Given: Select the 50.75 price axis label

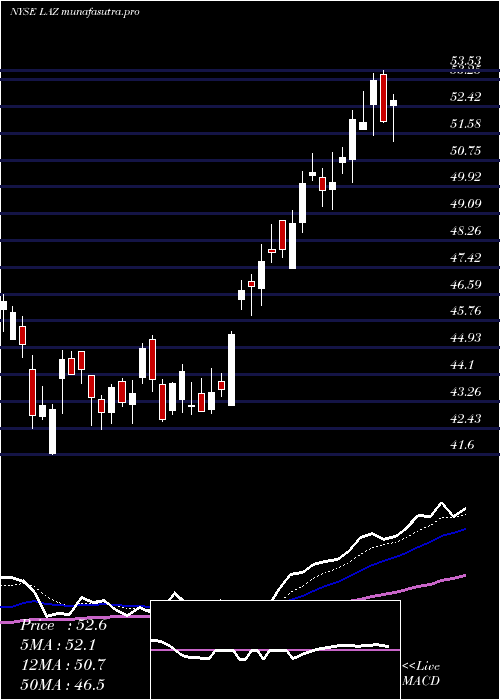Looking at the screenshot, I should 466,150.
